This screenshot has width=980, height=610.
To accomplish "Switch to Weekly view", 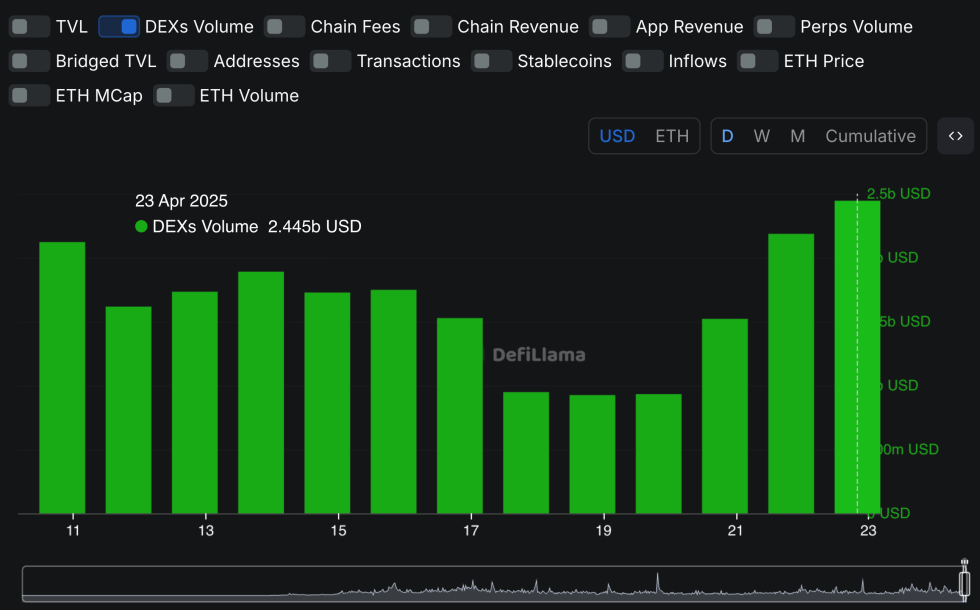I will [x=762, y=136].
